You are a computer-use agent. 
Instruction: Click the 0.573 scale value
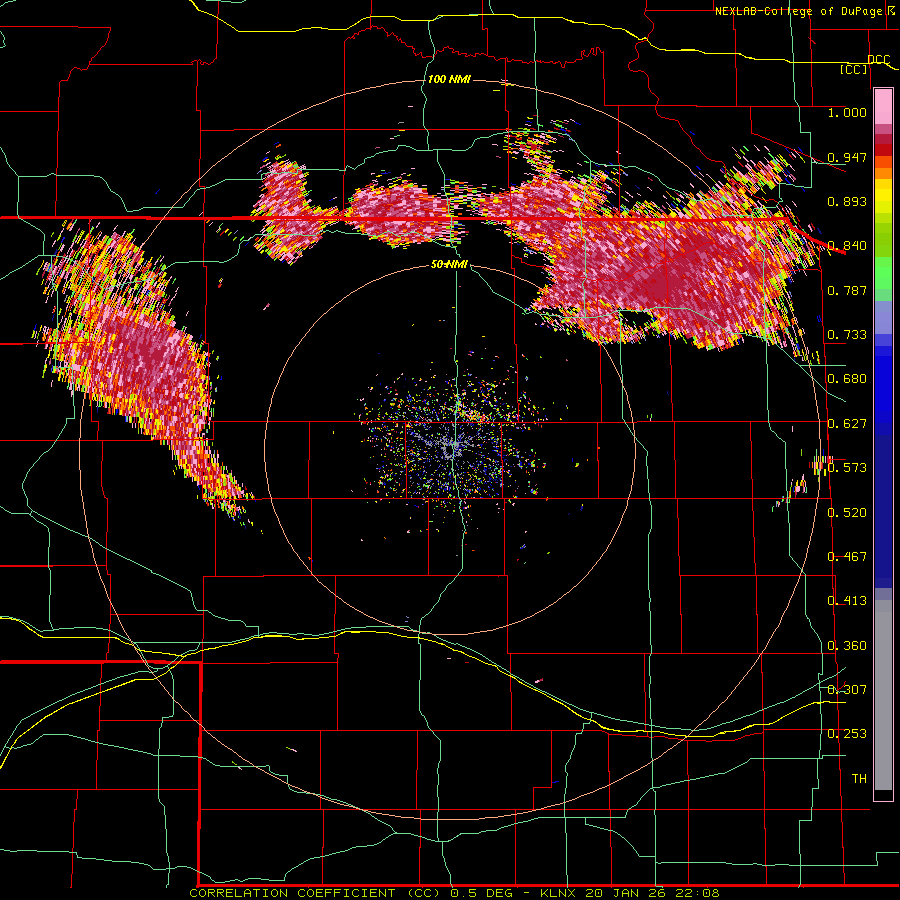(x=847, y=468)
